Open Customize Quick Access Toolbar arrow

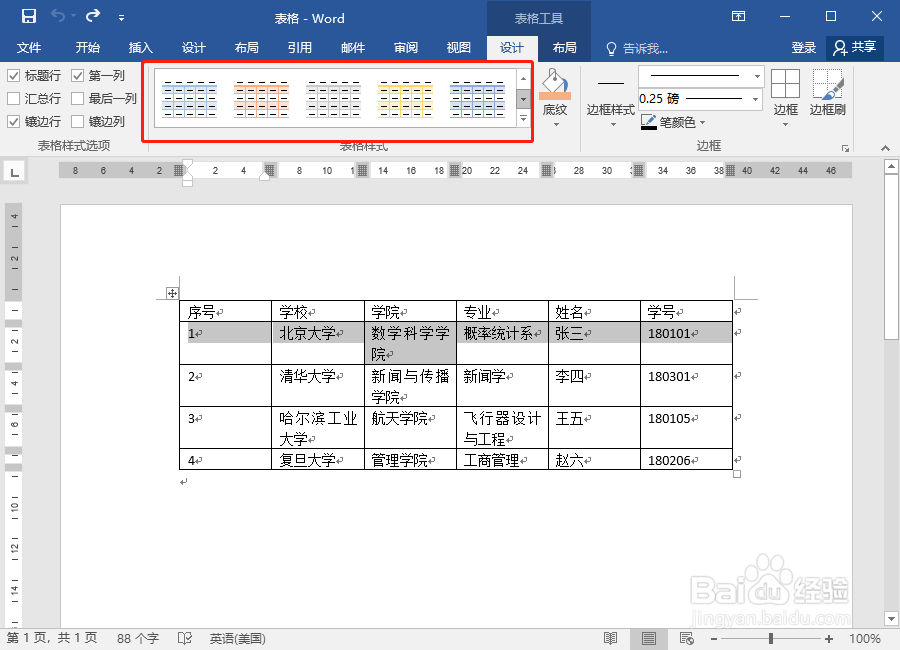pos(121,18)
